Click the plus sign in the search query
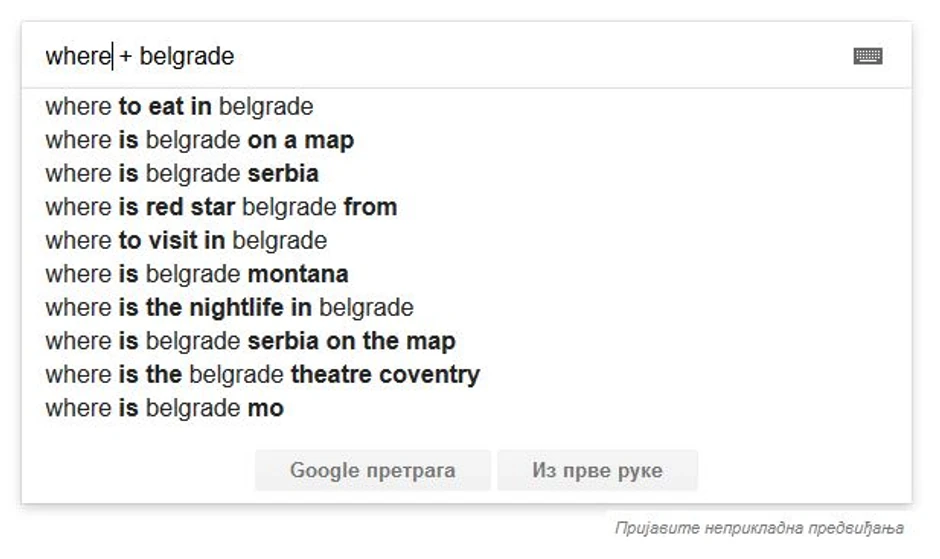This screenshot has width=940, height=559. (x=125, y=57)
